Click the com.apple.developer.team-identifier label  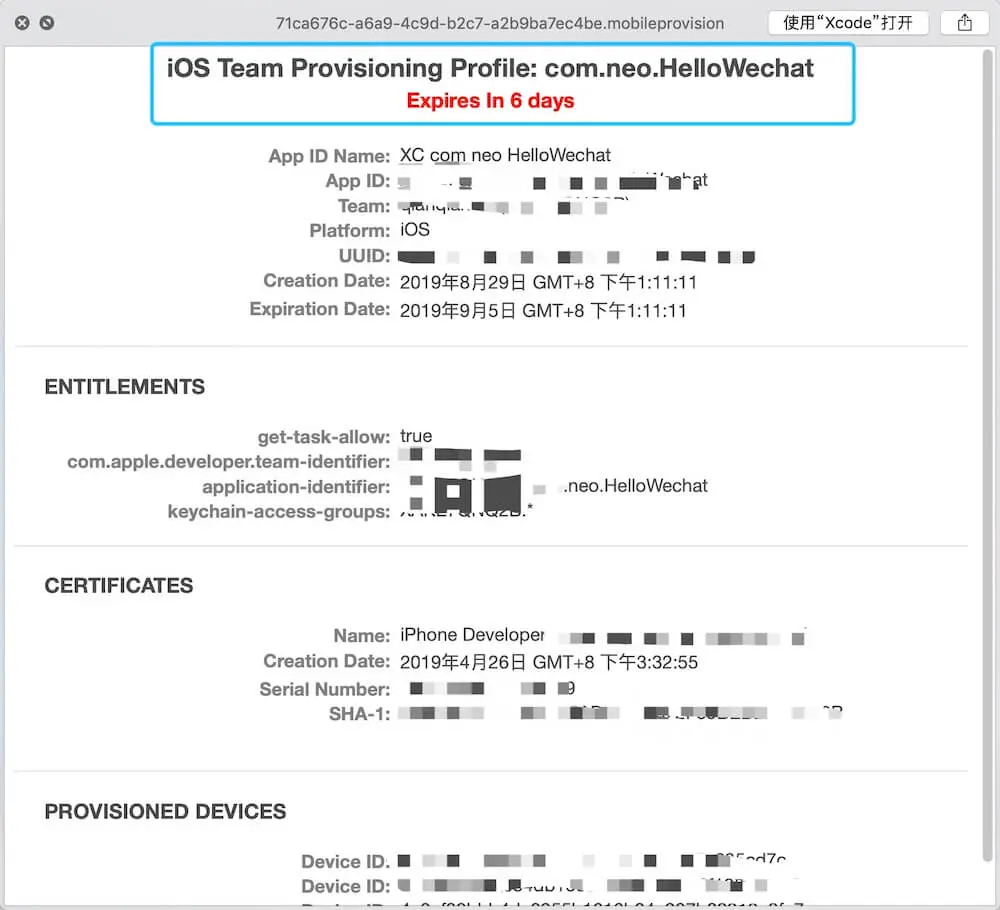tap(229, 462)
